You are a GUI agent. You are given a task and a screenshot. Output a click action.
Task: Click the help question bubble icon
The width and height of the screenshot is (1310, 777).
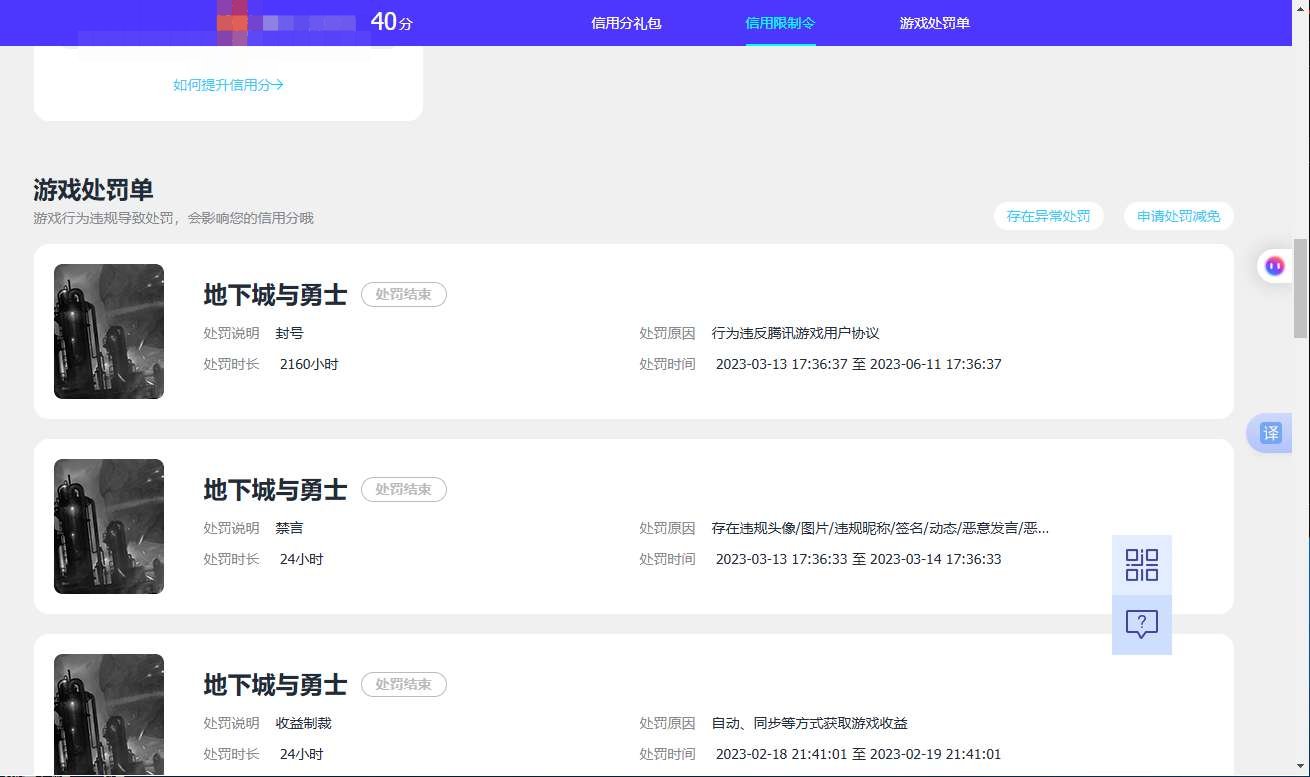coord(1141,625)
